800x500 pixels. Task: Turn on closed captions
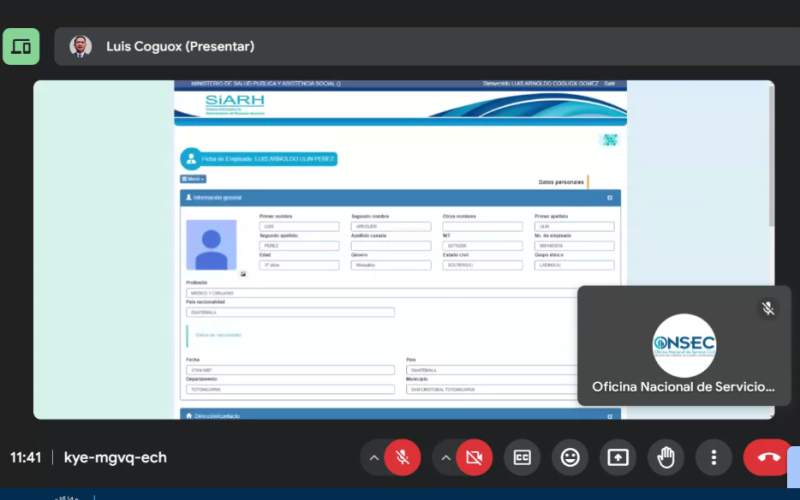click(x=522, y=457)
